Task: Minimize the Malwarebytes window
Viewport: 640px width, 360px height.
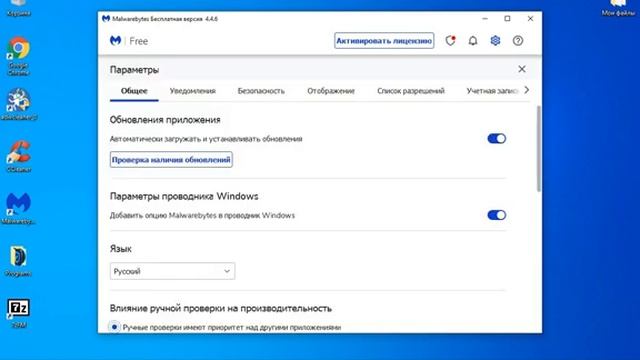Action: coord(485,19)
